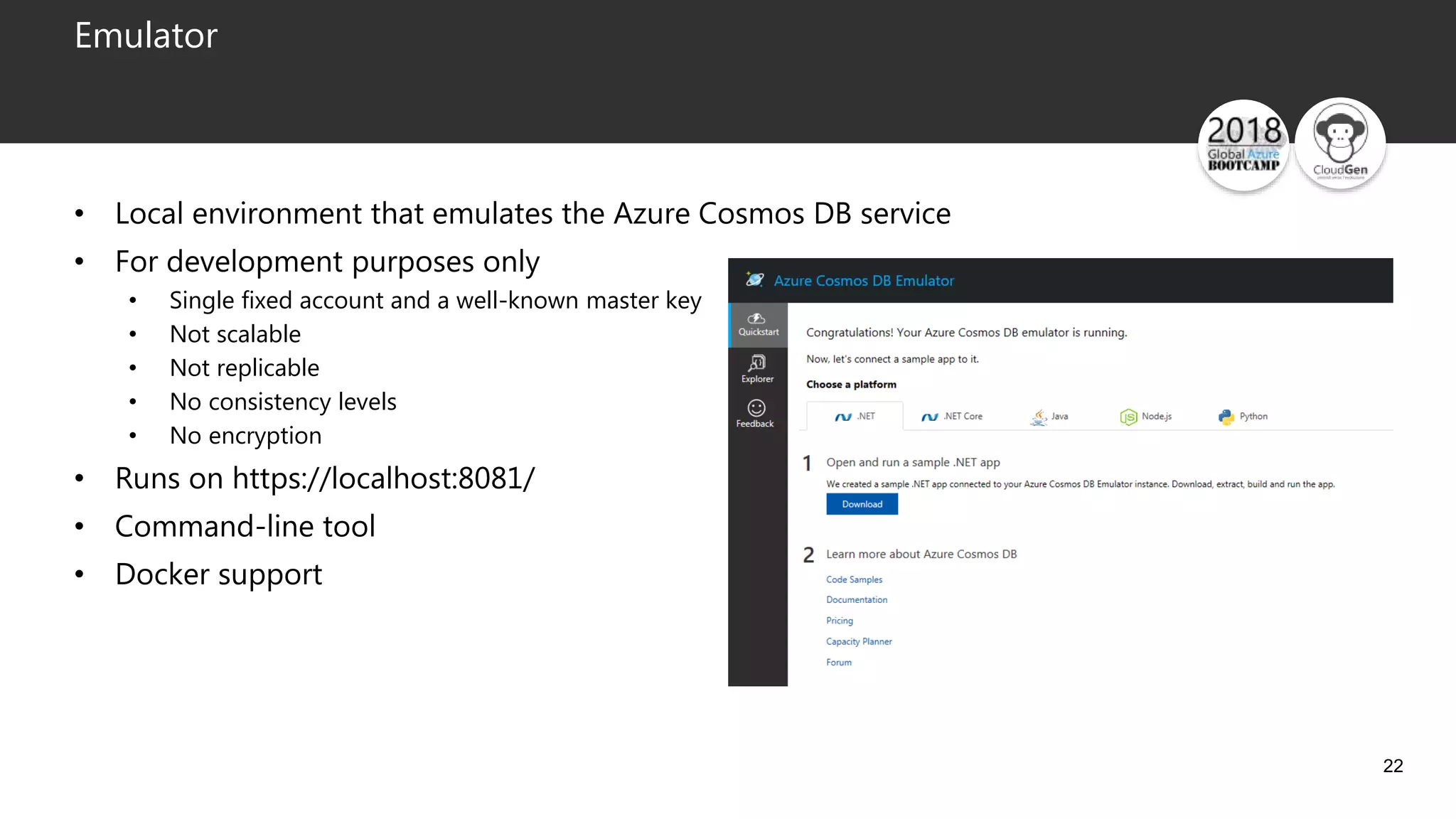
Task: Open the Capacity Planner link
Action: click(859, 641)
